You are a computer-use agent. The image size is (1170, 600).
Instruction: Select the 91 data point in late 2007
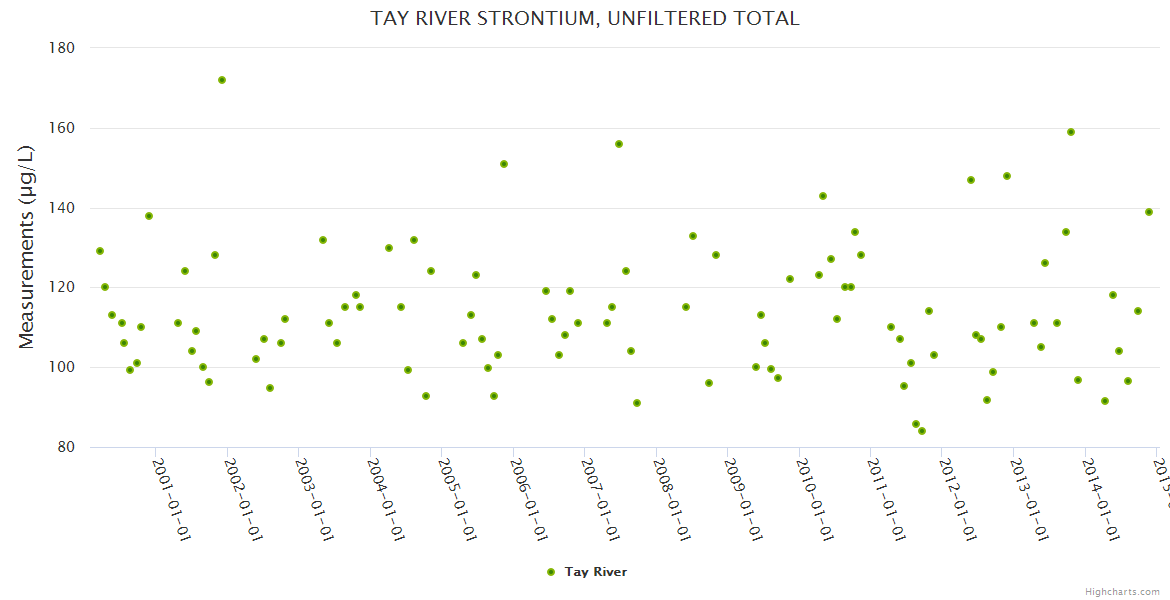tap(637, 403)
